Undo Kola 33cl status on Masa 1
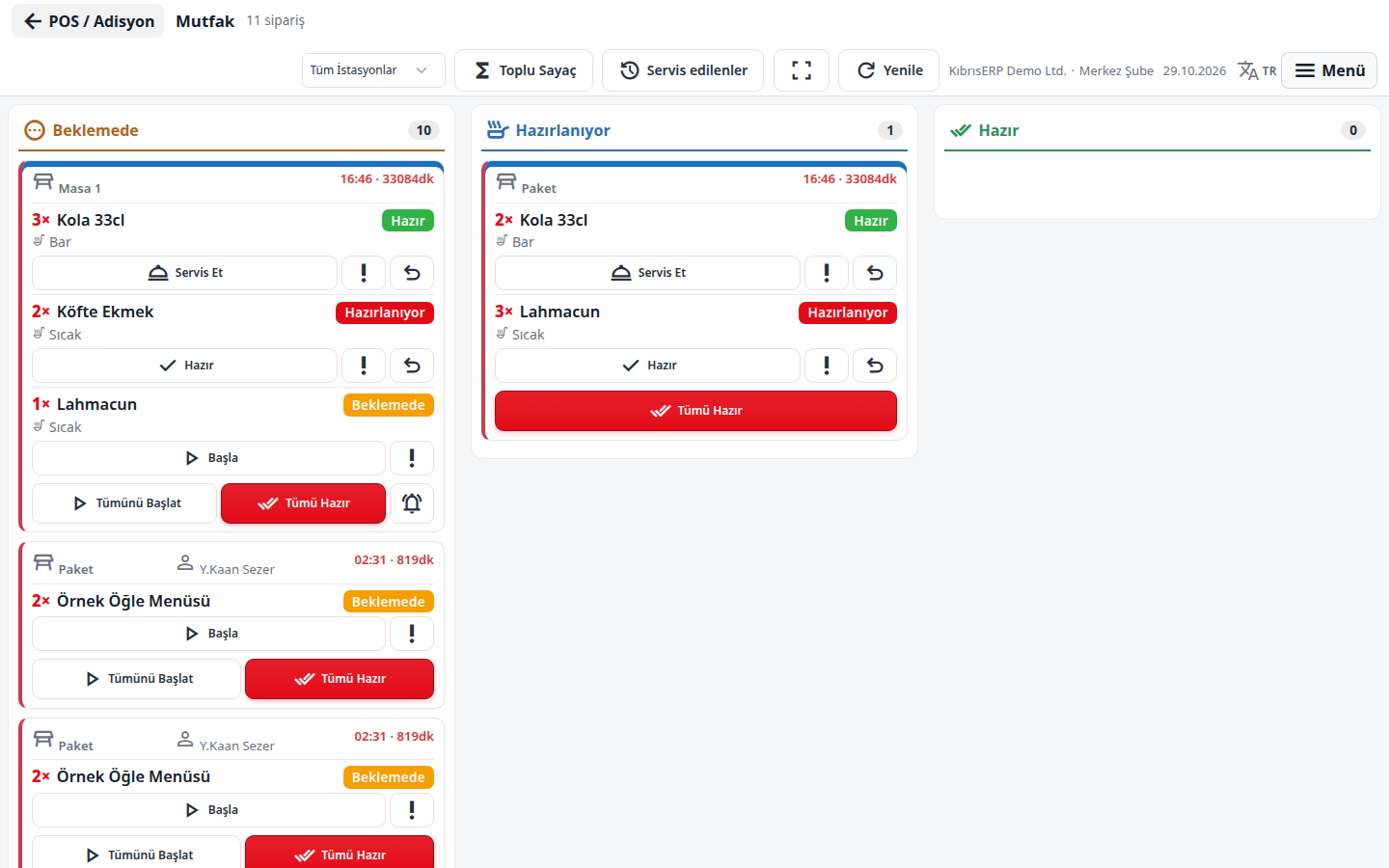 412,273
